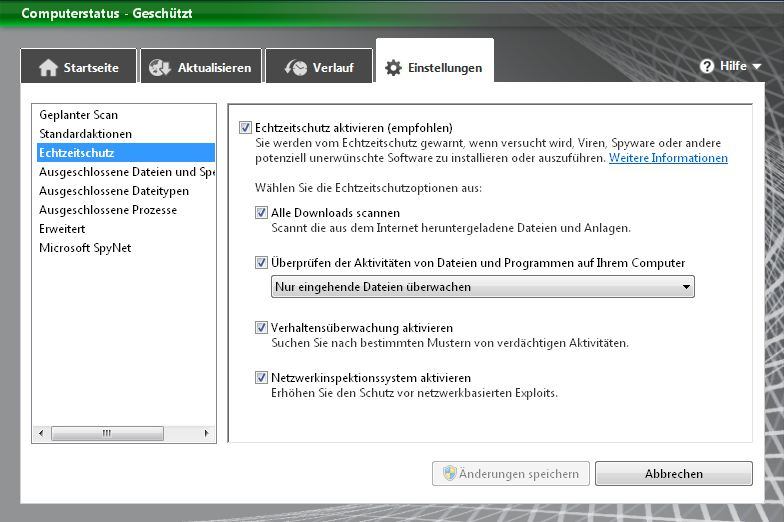784x522 pixels.
Task: Click 'Wählen Sie die Echtzeitschutzoptionen aus' text
Action: point(368,188)
